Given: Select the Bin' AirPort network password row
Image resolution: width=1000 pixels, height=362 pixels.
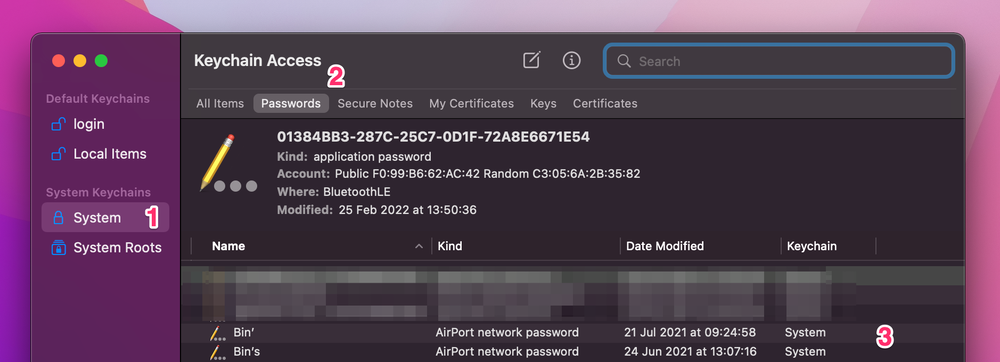Looking at the screenshot, I should click(572, 333).
